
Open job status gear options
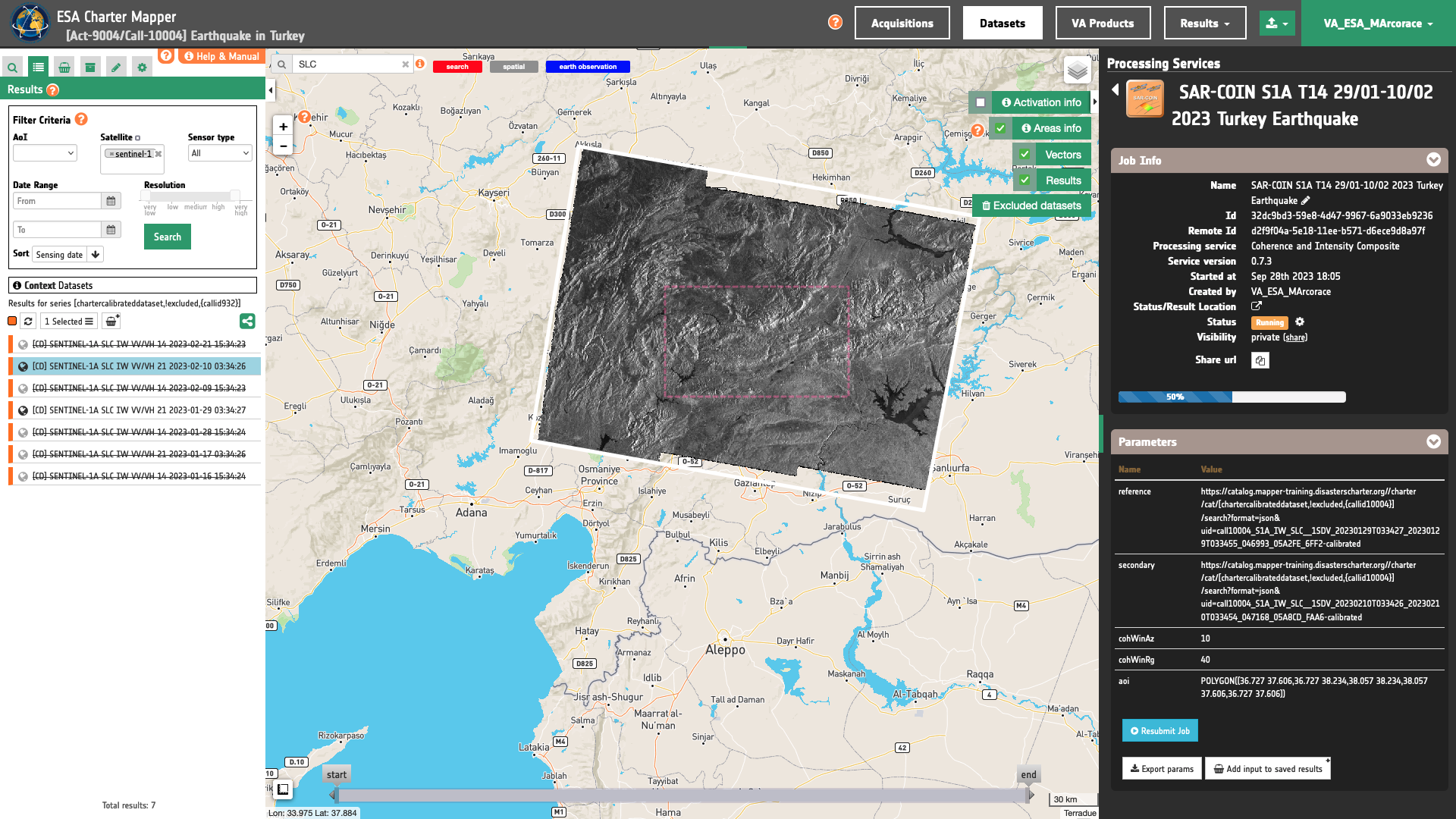click(1300, 322)
